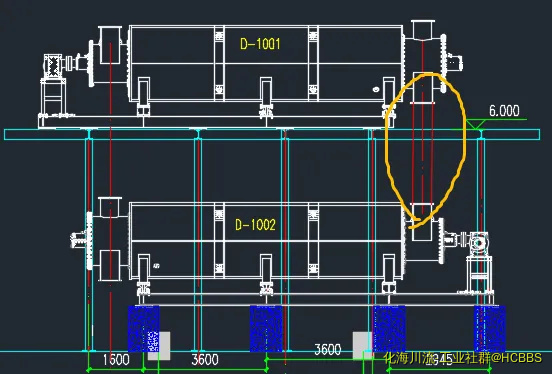Image resolution: width=552 pixels, height=374 pixels.
Task: Click the 3600 dimension next to 1600
Action: pyautogui.click(x=205, y=360)
